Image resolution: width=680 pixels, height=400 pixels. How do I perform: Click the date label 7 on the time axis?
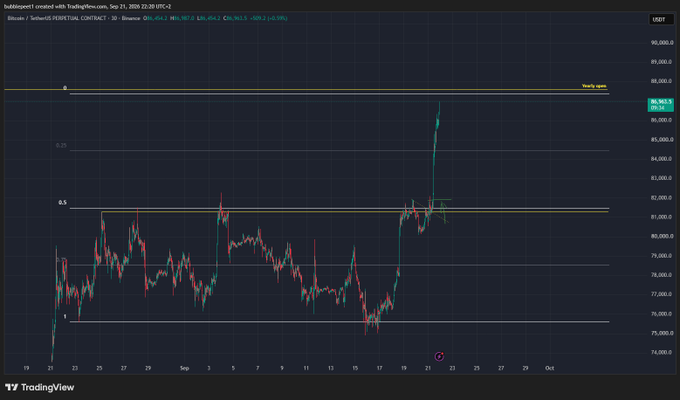258,368
